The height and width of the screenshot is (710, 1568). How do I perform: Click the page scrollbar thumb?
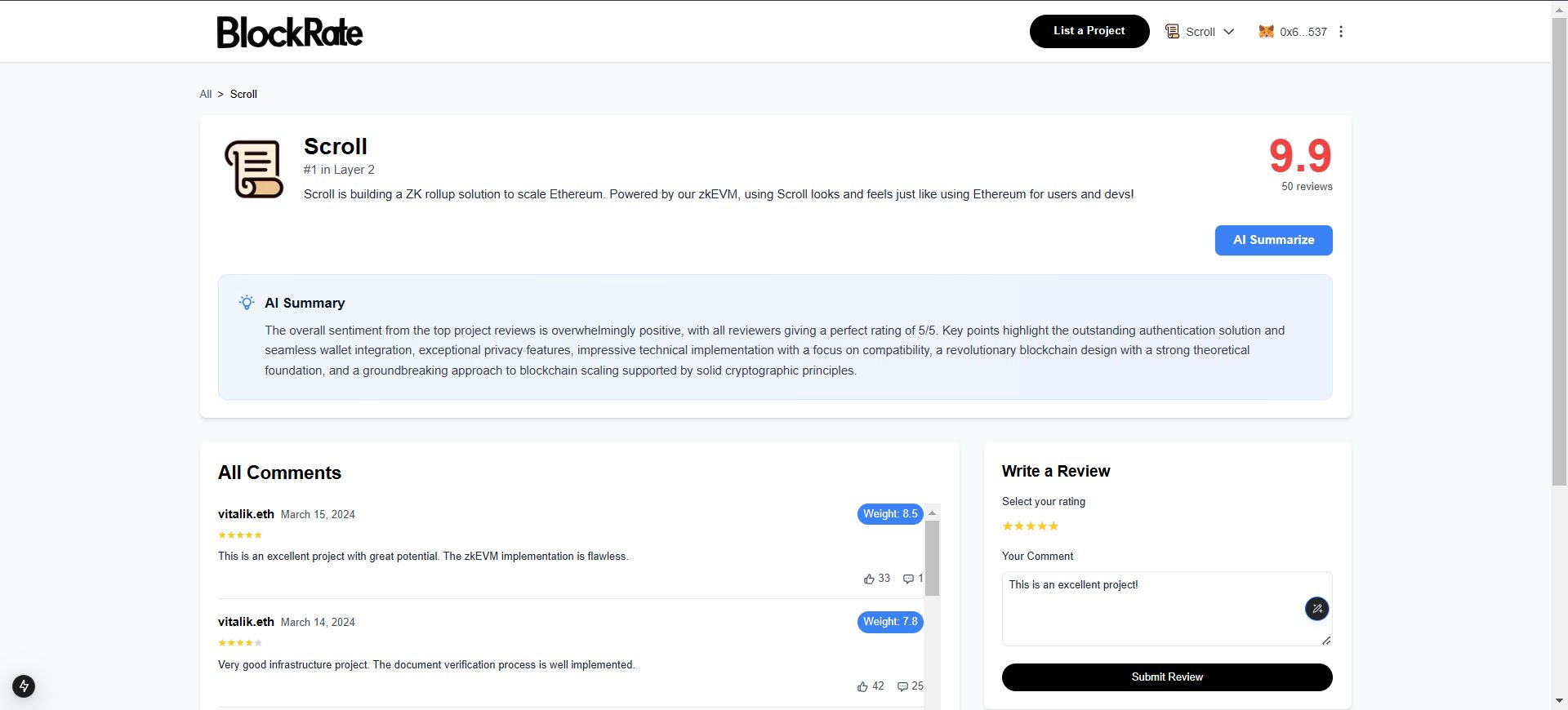point(1559,251)
